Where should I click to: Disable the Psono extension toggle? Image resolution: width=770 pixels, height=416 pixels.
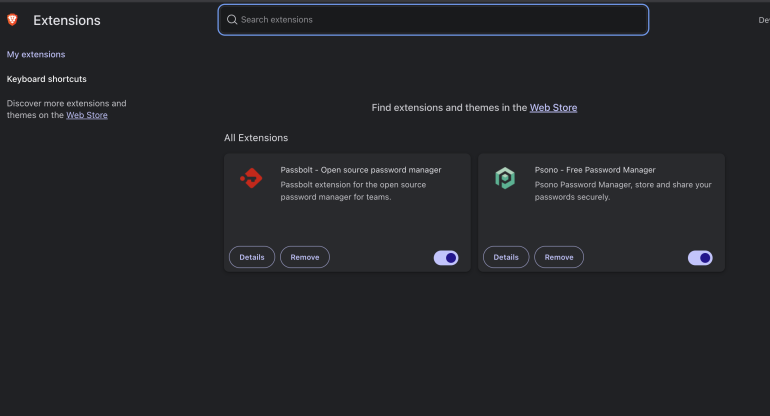[x=700, y=258]
